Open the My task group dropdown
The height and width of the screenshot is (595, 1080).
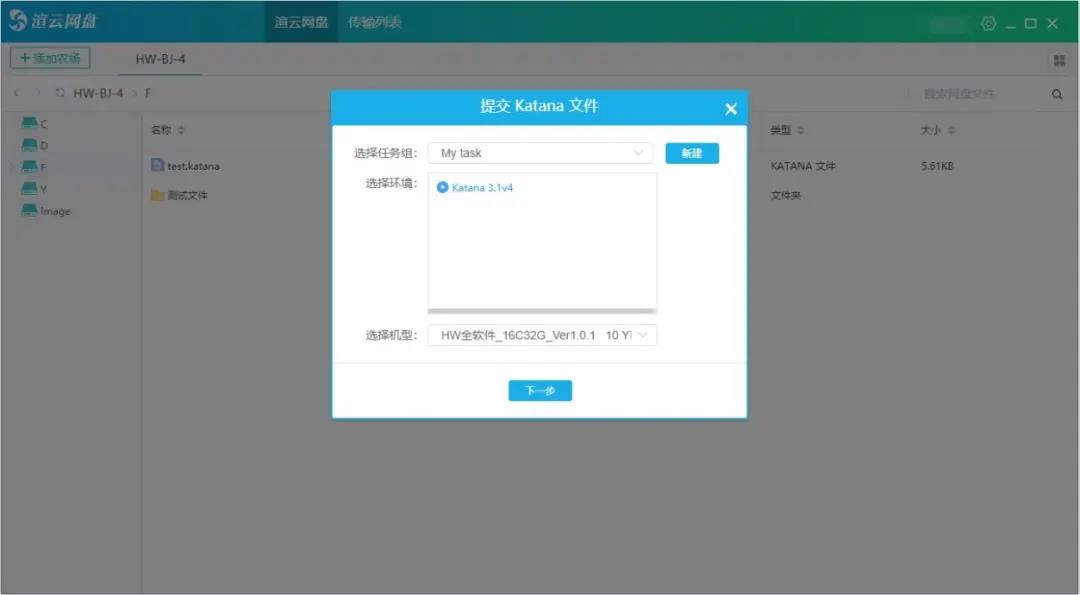point(540,153)
